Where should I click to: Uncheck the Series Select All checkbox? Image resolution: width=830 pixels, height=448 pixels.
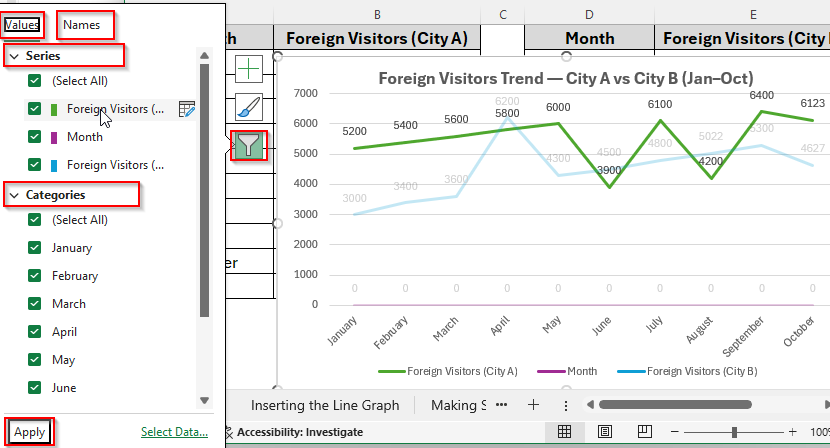(x=34, y=80)
